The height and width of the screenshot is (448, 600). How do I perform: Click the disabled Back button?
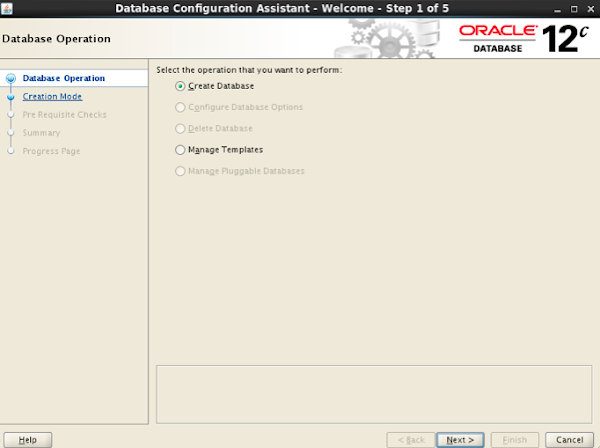411,440
